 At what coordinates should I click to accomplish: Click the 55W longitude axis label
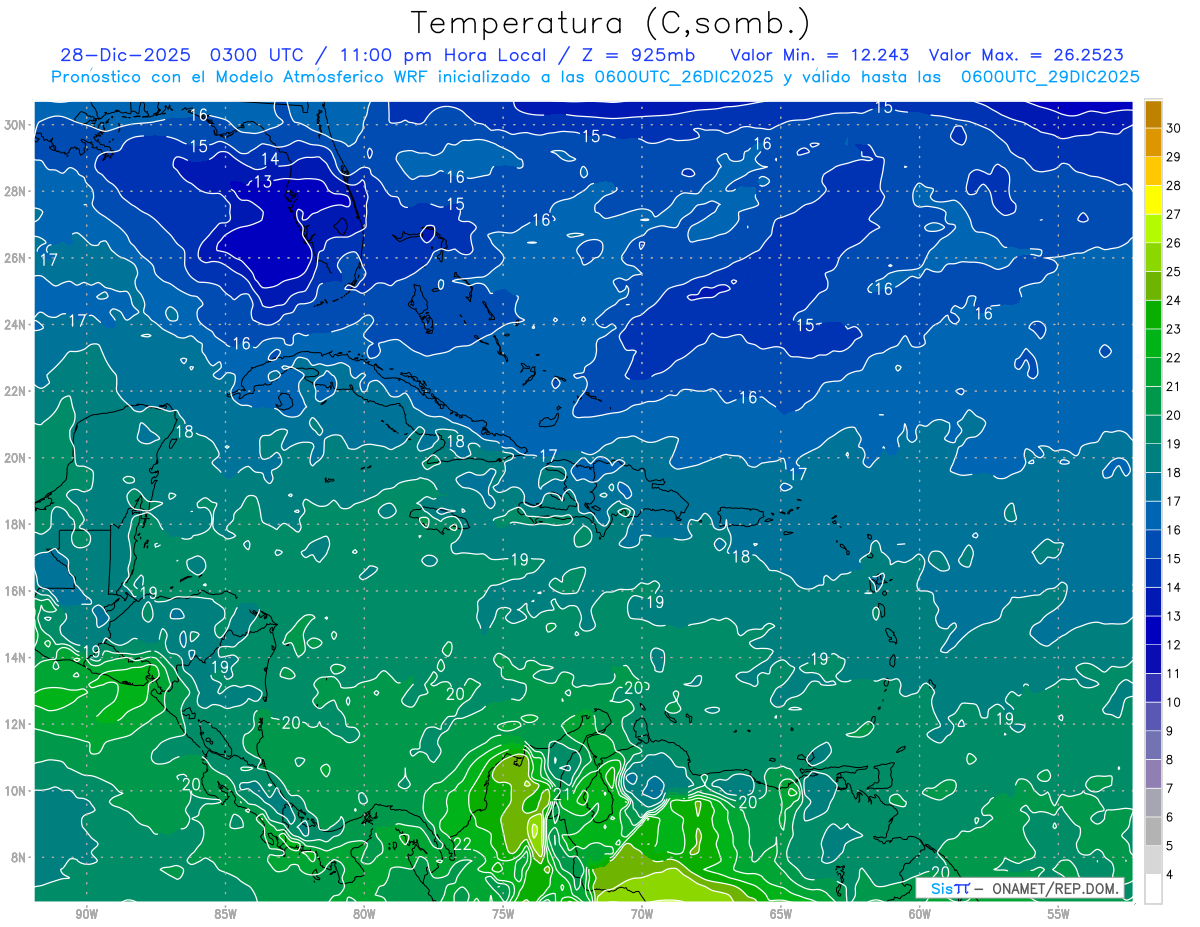pos(1059,914)
